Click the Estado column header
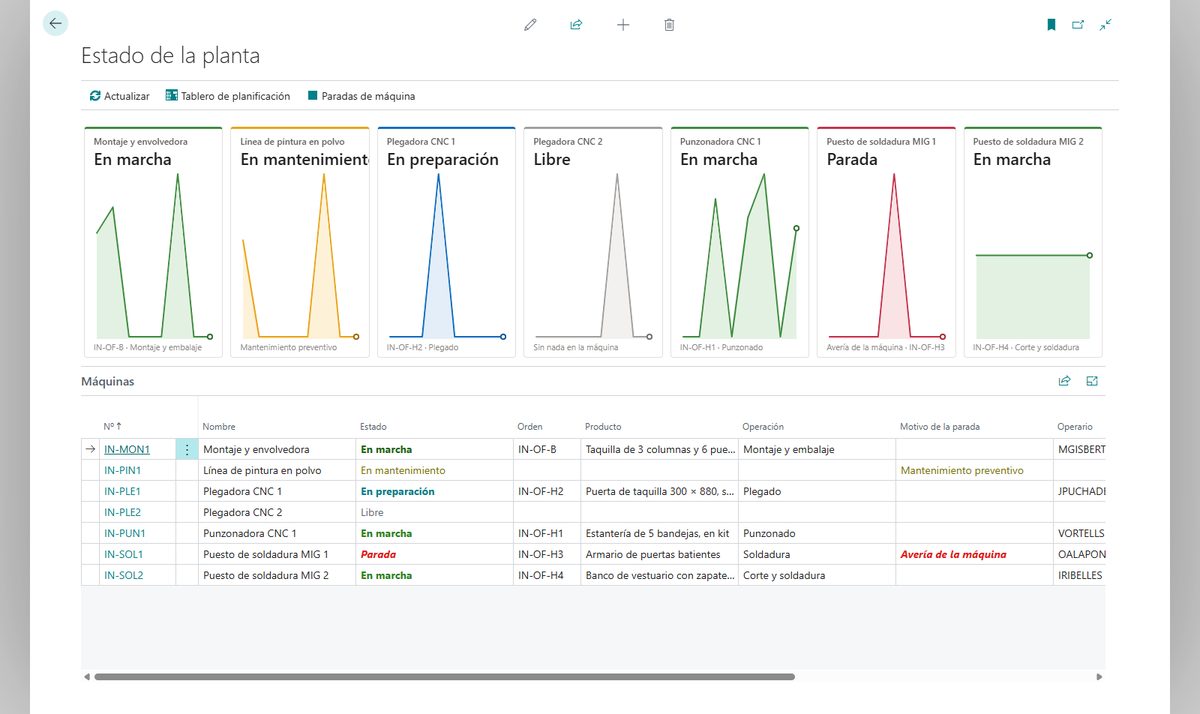1200x714 pixels. 373,427
